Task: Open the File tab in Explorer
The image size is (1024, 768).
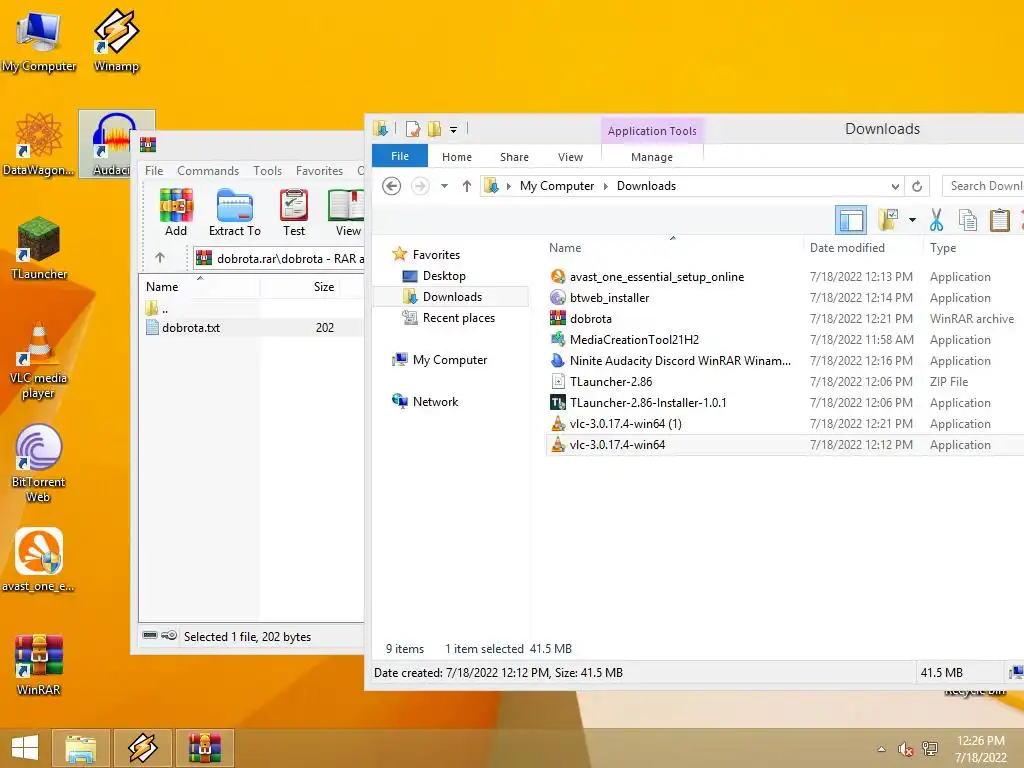Action: 400,156
